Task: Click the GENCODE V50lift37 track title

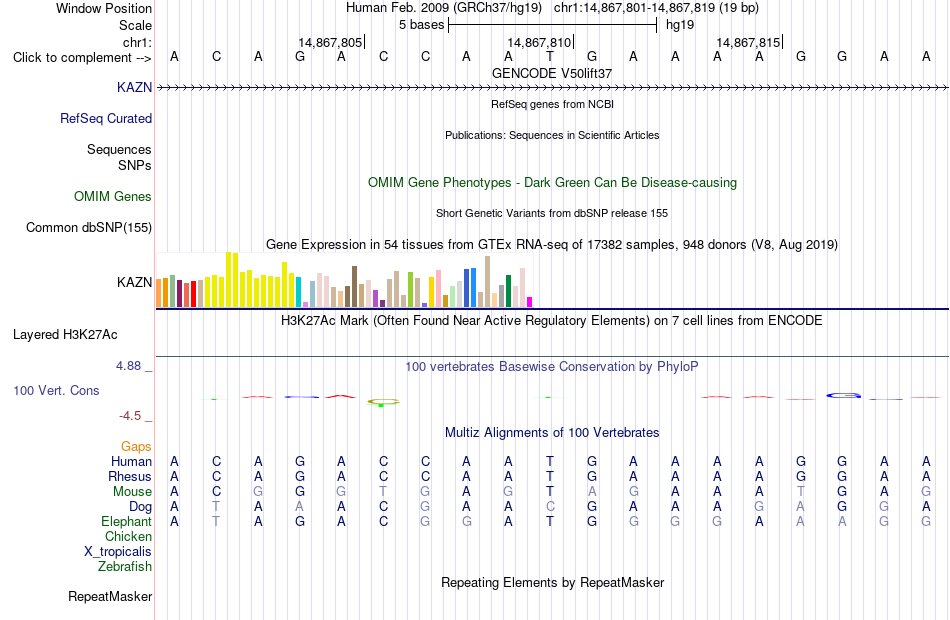Action: tap(552, 73)
